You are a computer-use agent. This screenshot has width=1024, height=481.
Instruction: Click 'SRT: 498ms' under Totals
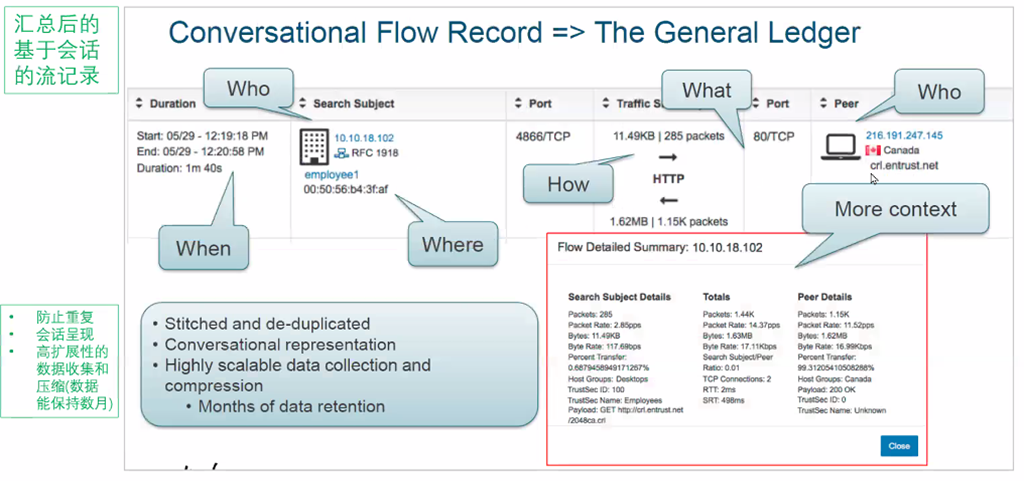coord(724,400)
